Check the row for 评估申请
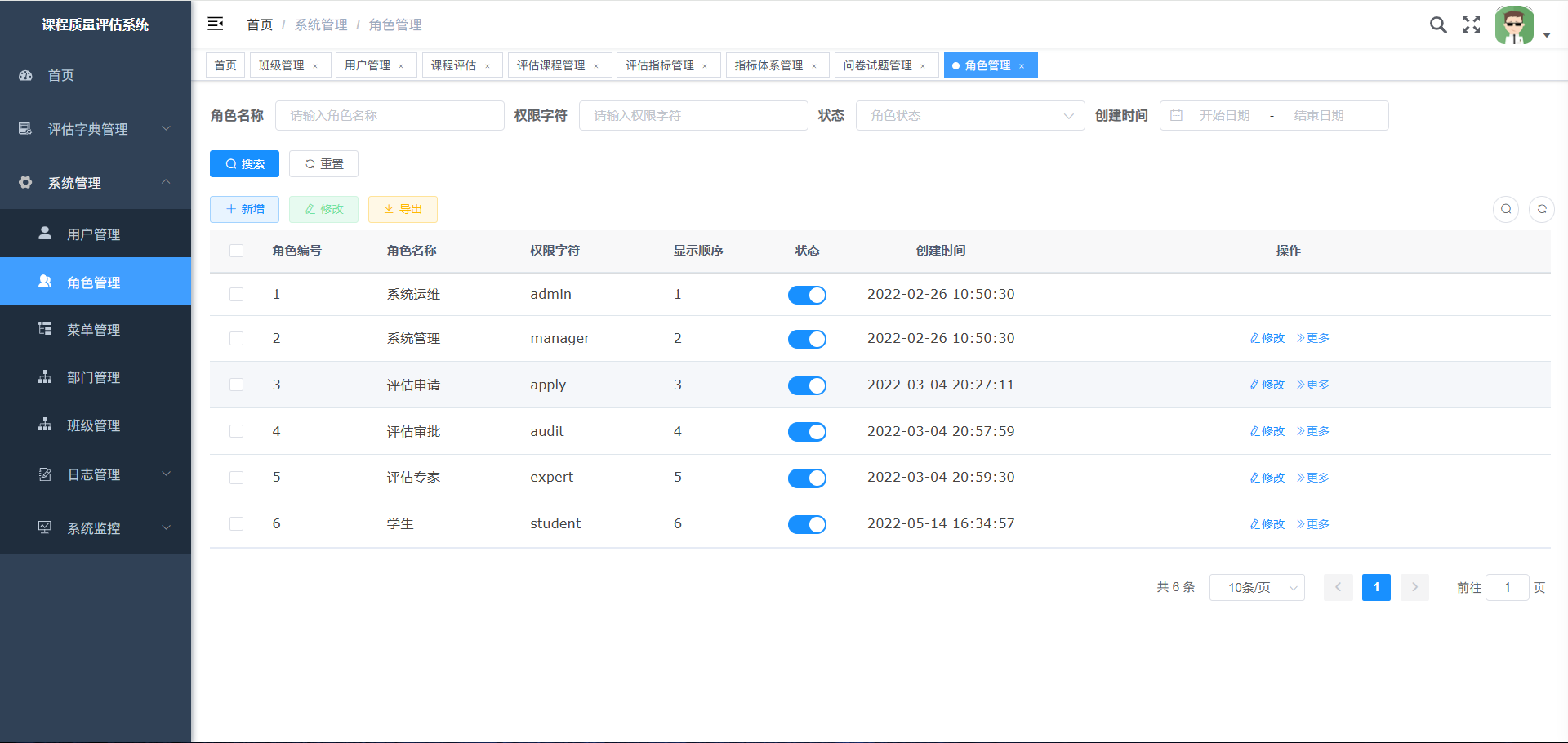This screenshot has height=743, width=1568. (x=237, y=385)
